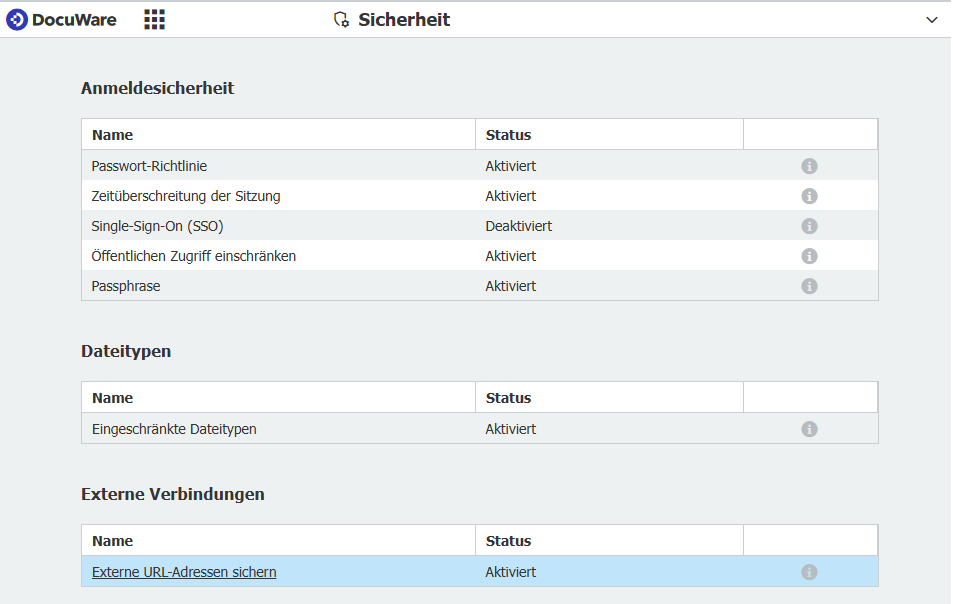Select the Passphrase row
Screen dimensions: 953x604
(x=480, y=286)
